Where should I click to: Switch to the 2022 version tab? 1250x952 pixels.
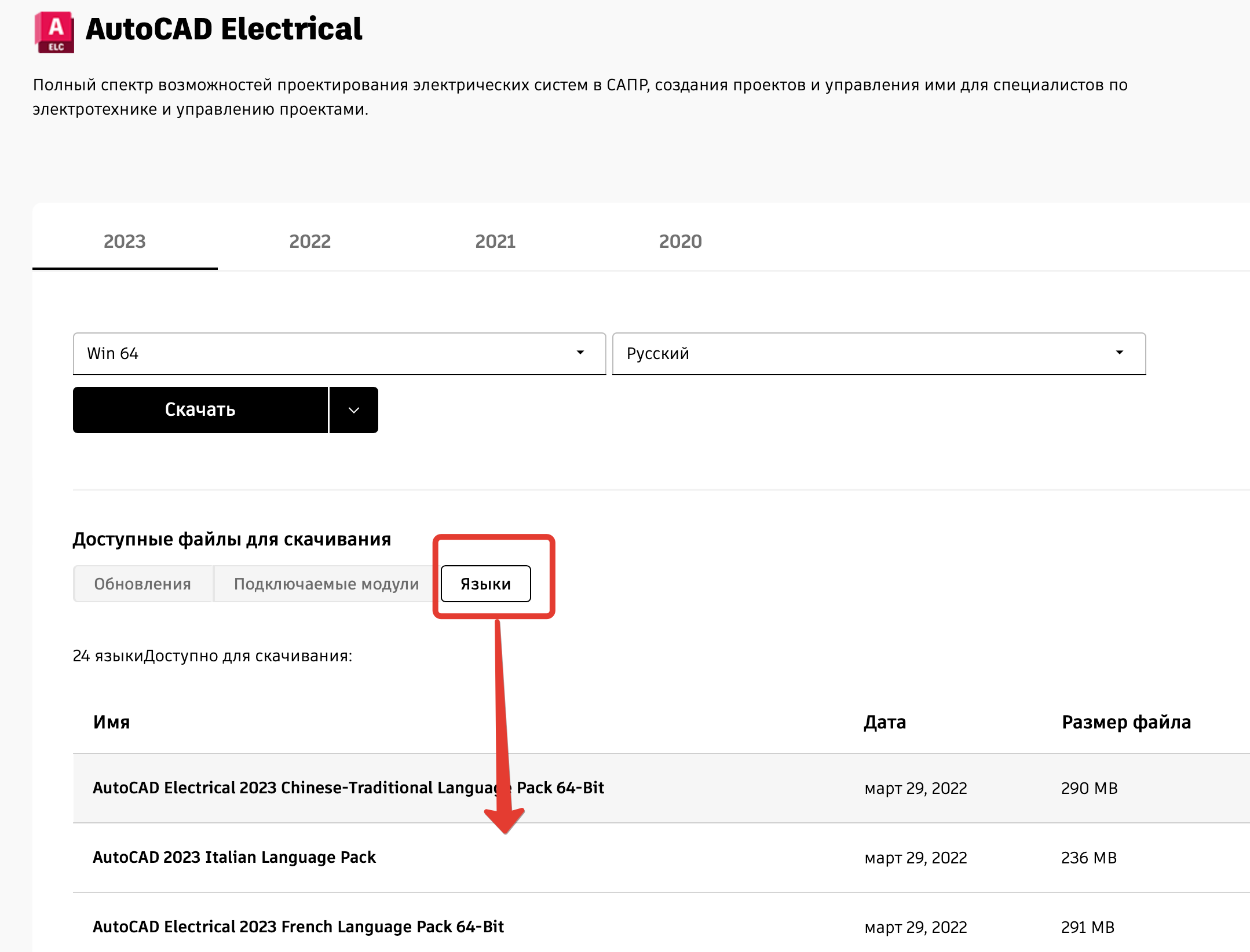tap(310, 241)
